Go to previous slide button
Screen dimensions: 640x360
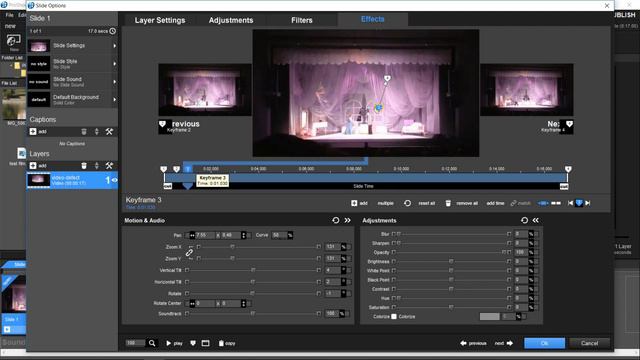point(473,343)
